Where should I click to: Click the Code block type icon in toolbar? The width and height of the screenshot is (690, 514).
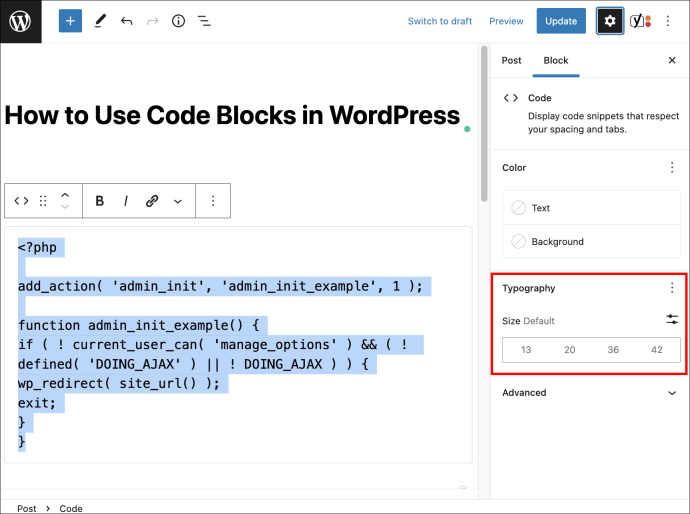tap(22, 201)
